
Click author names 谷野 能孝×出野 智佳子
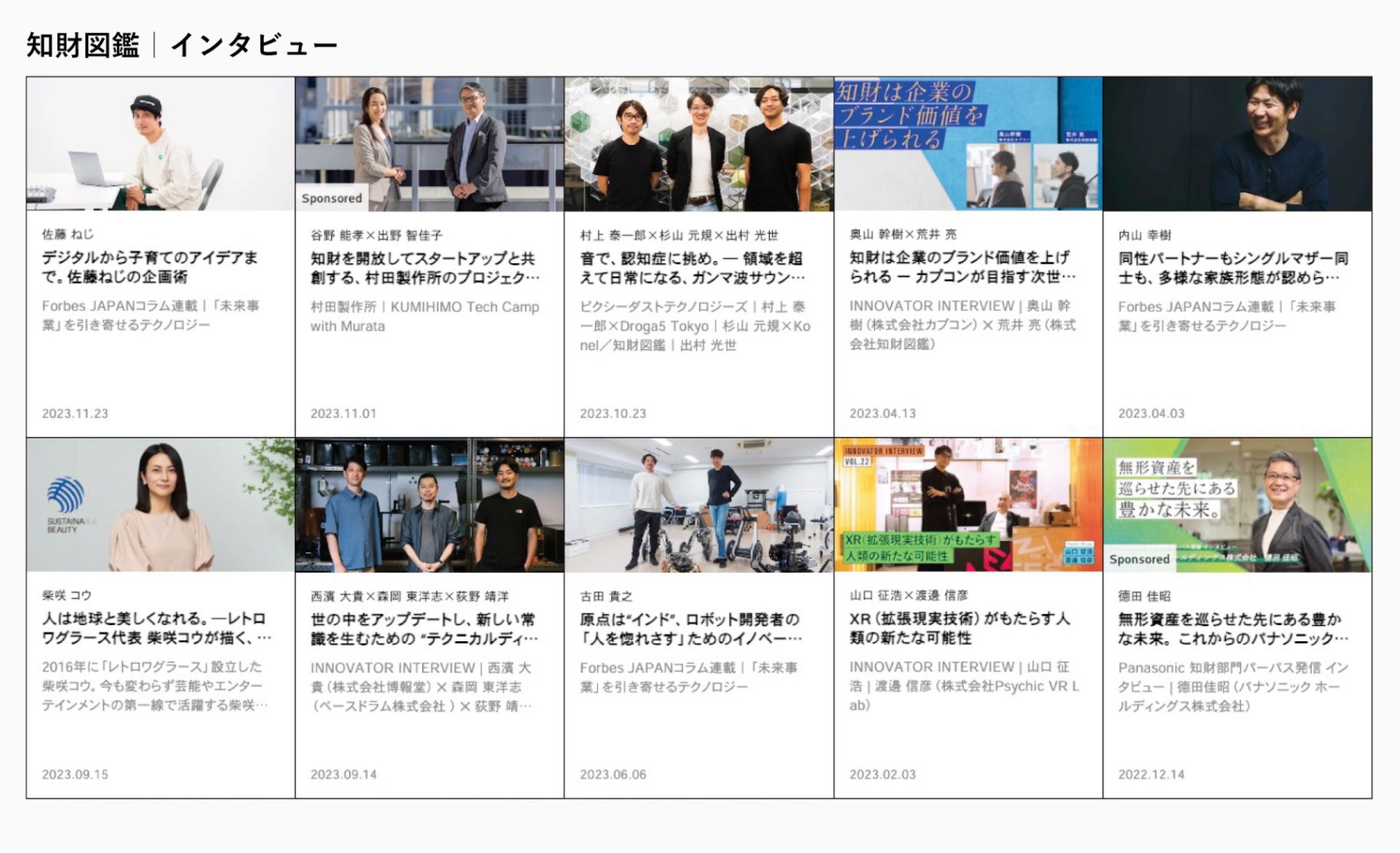pyautogui.click(x=377, y=235)
